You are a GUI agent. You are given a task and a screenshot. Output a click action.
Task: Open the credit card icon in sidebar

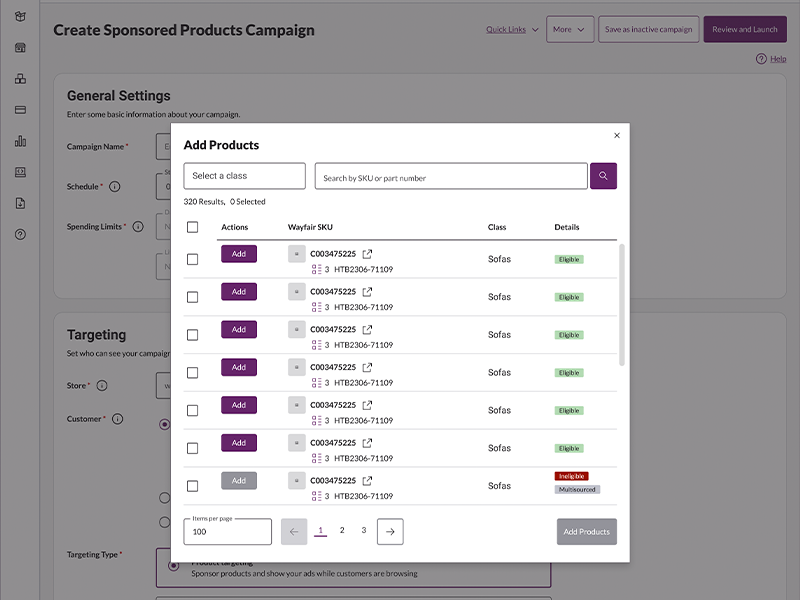[20, 110]
